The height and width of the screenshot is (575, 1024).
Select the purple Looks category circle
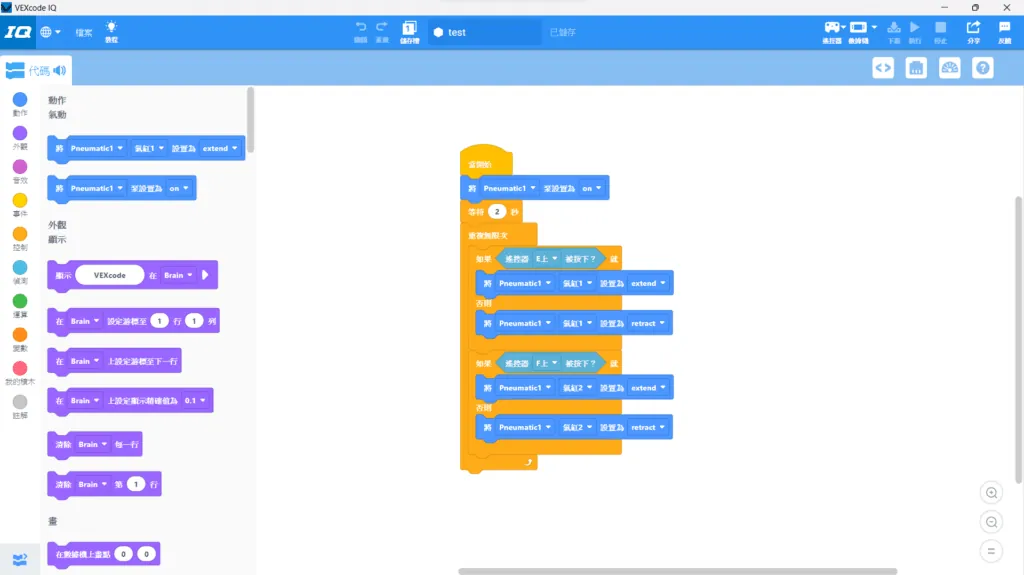tap(20, 133)
